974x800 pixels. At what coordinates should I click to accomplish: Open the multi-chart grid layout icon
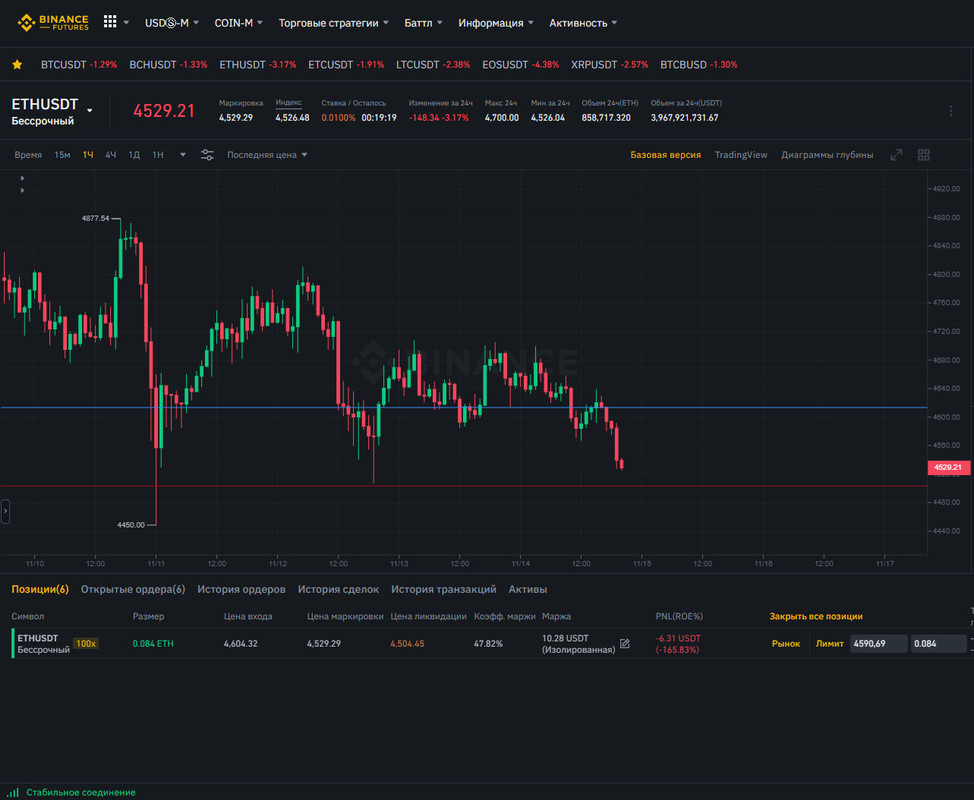pos(924,155)
